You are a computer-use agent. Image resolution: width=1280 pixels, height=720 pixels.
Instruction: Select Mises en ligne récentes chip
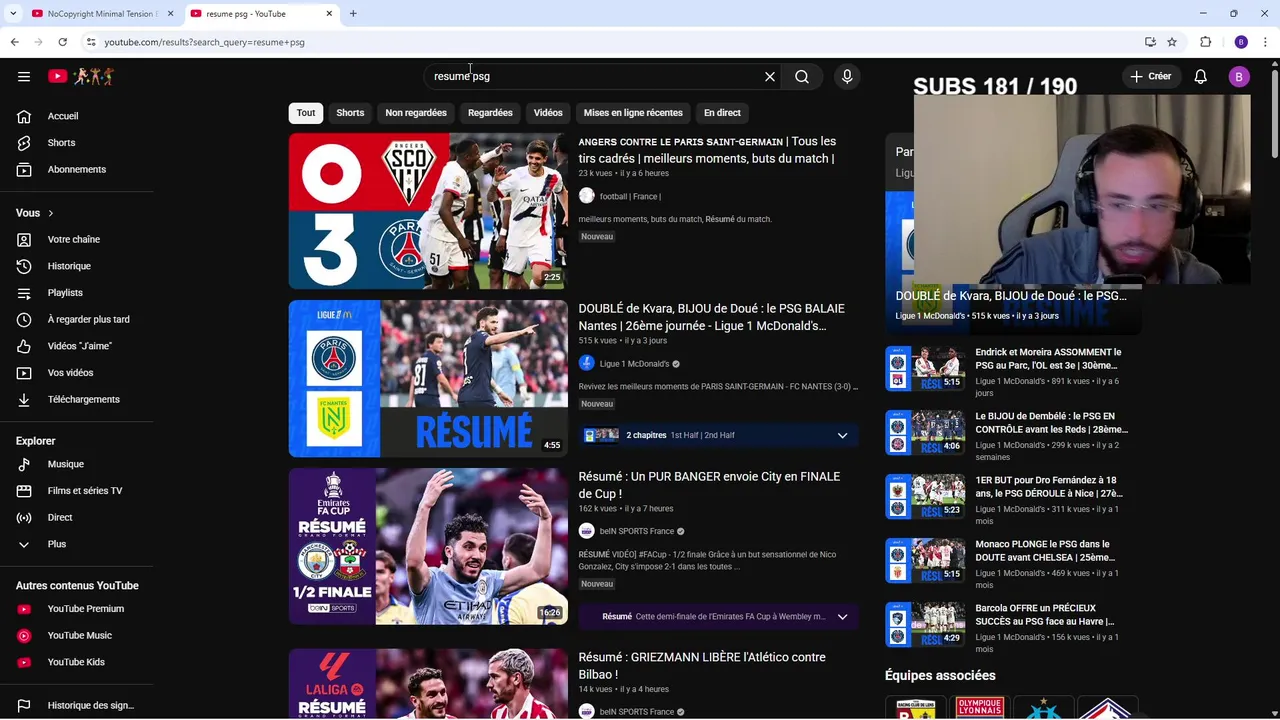point(633,113)
